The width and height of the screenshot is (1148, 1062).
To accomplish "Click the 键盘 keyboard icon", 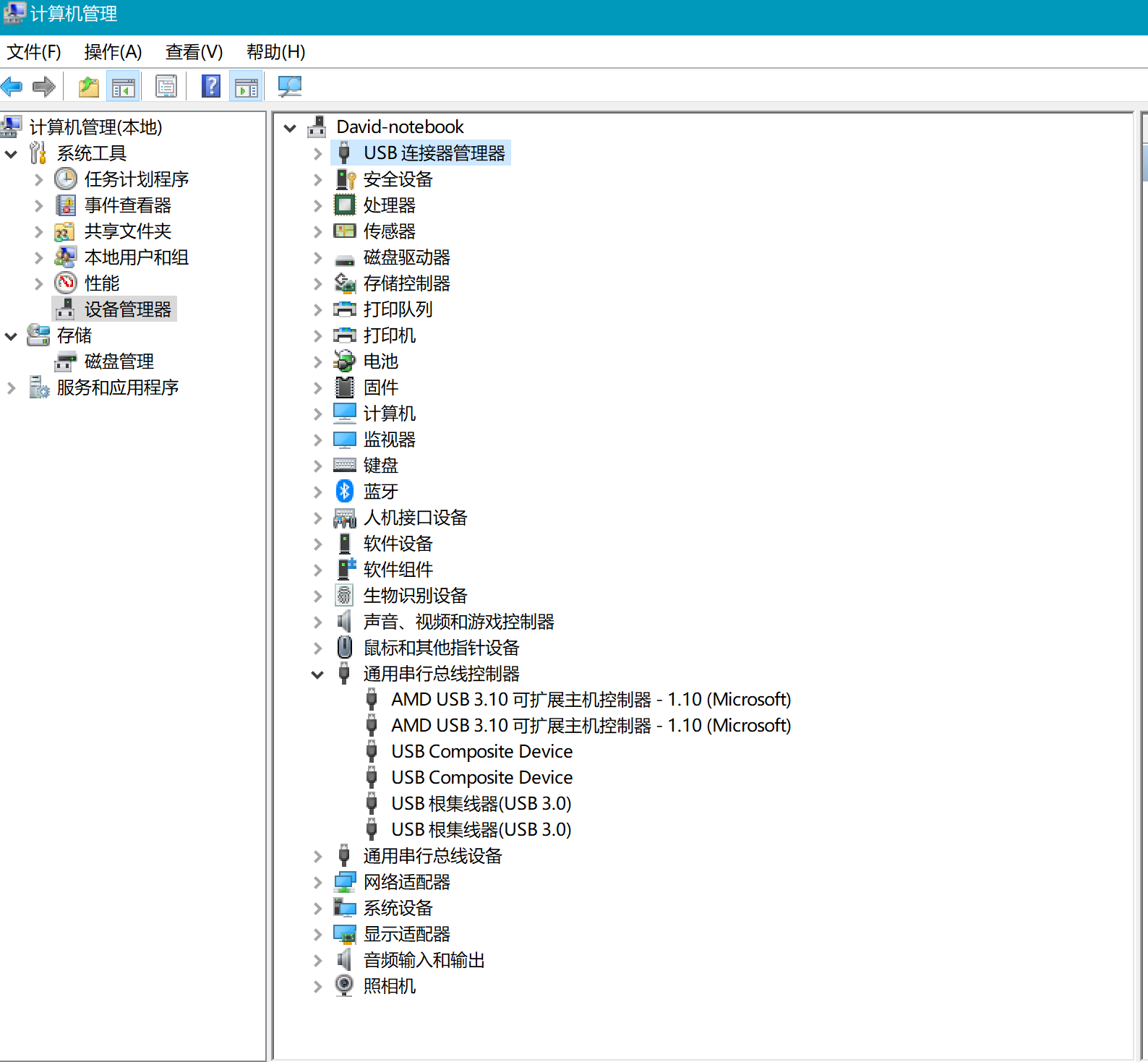I will 345,466.
